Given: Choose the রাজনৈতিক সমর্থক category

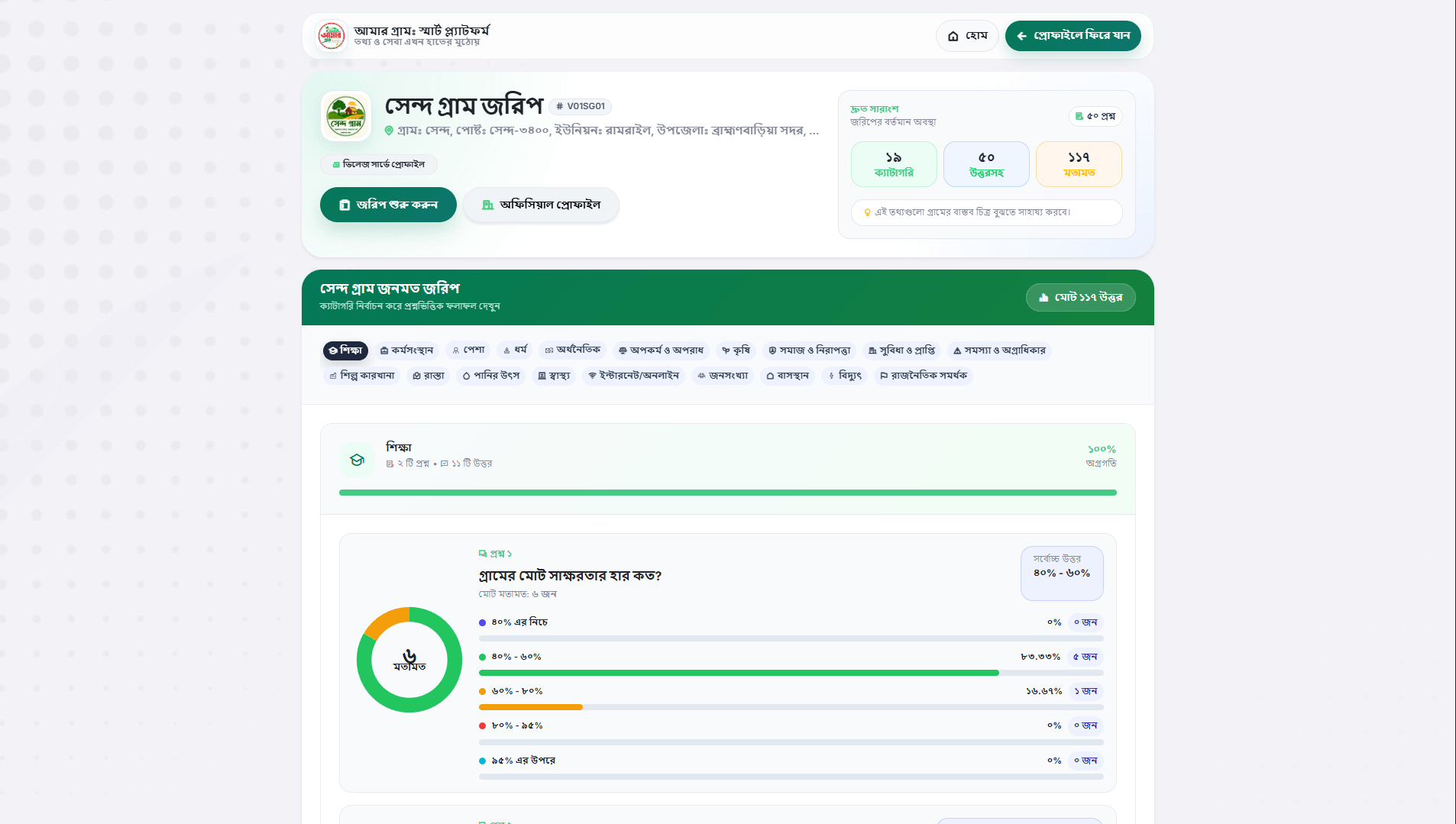Looking at the screenshot, I should pyautogui.click(x=924, y=376).
